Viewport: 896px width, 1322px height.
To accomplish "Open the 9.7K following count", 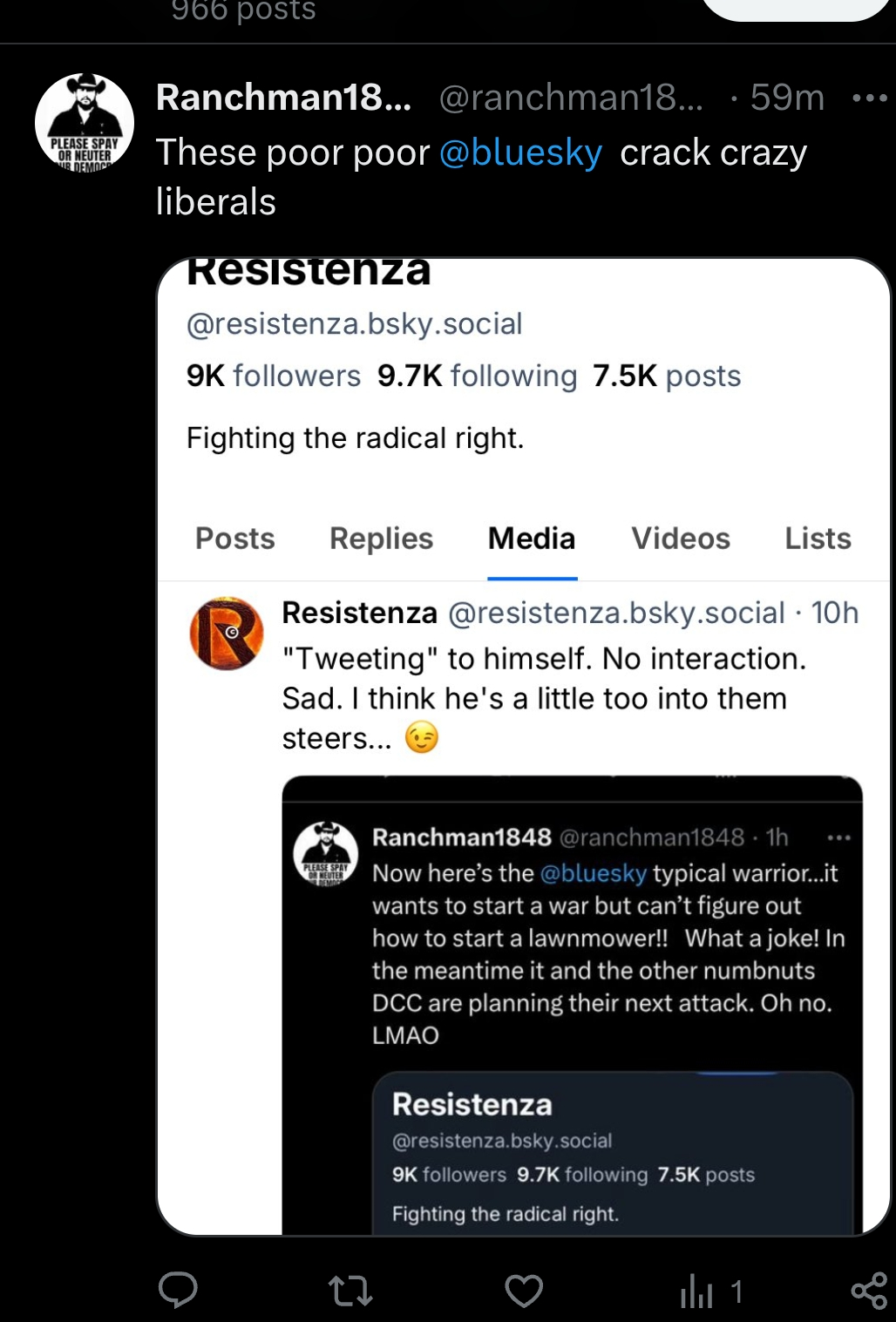I will point(477,376).
